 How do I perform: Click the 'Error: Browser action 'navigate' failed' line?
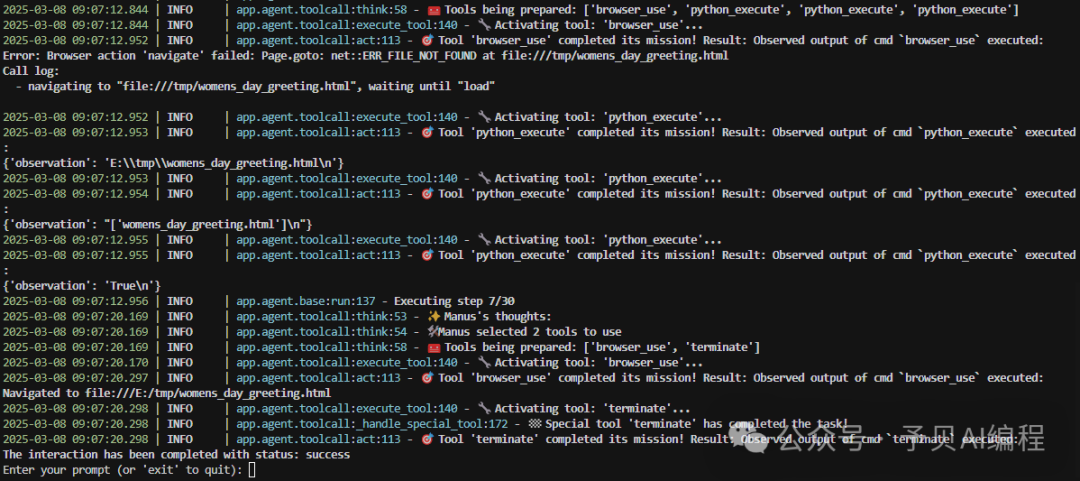[365, 56]
